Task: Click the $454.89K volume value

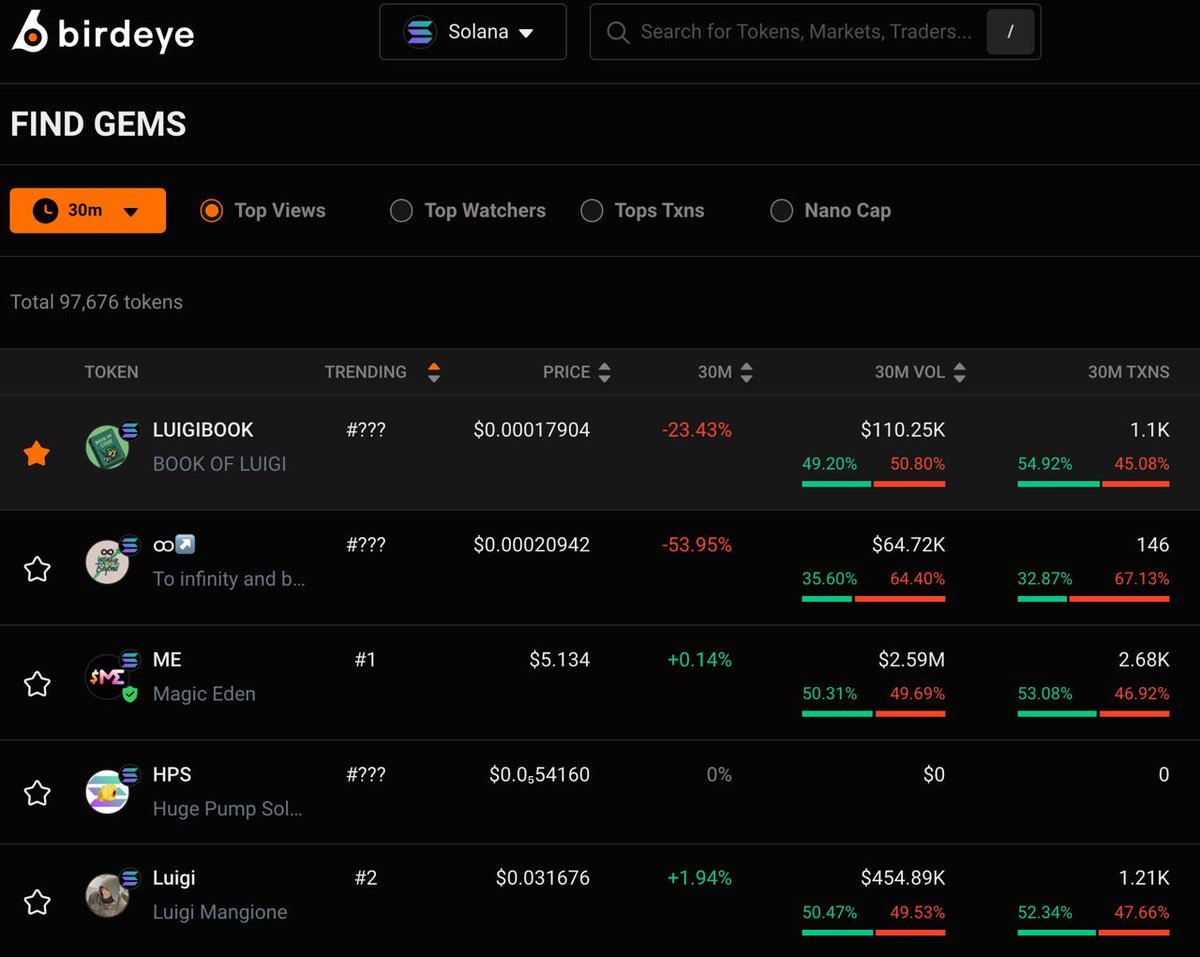Action: 903,878
